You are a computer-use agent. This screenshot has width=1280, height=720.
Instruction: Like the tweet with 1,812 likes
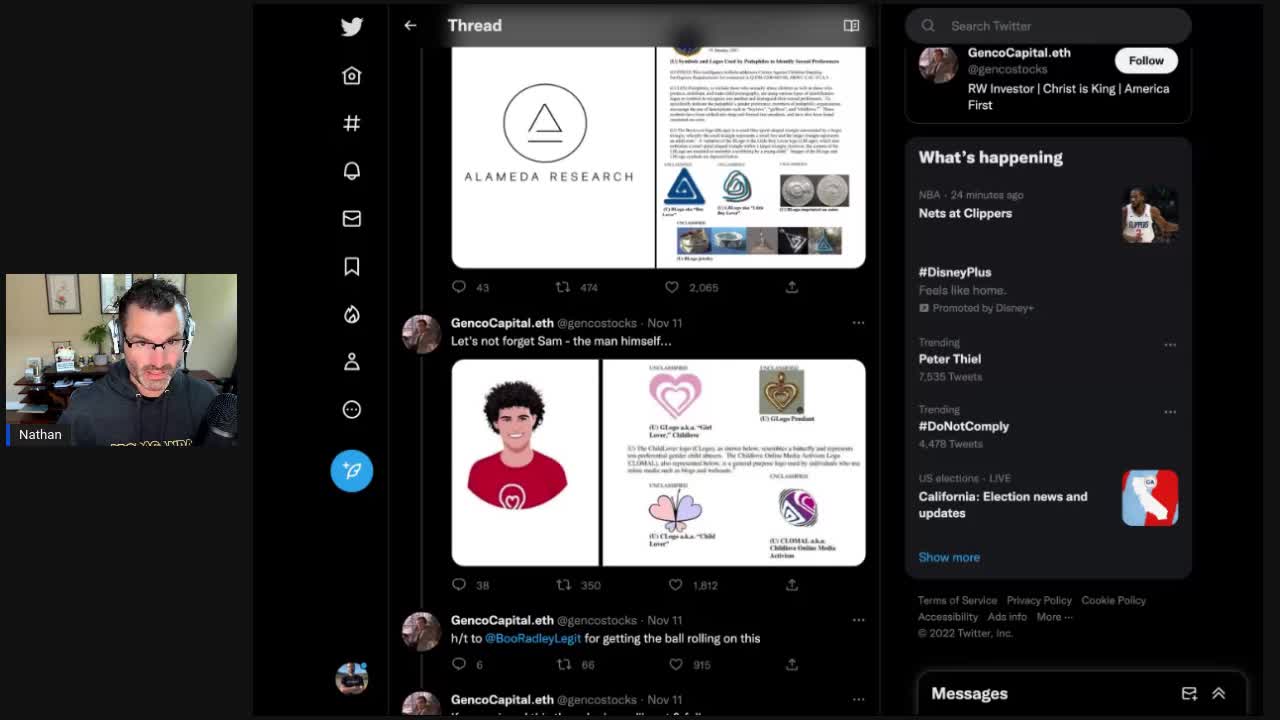[676, 584]
